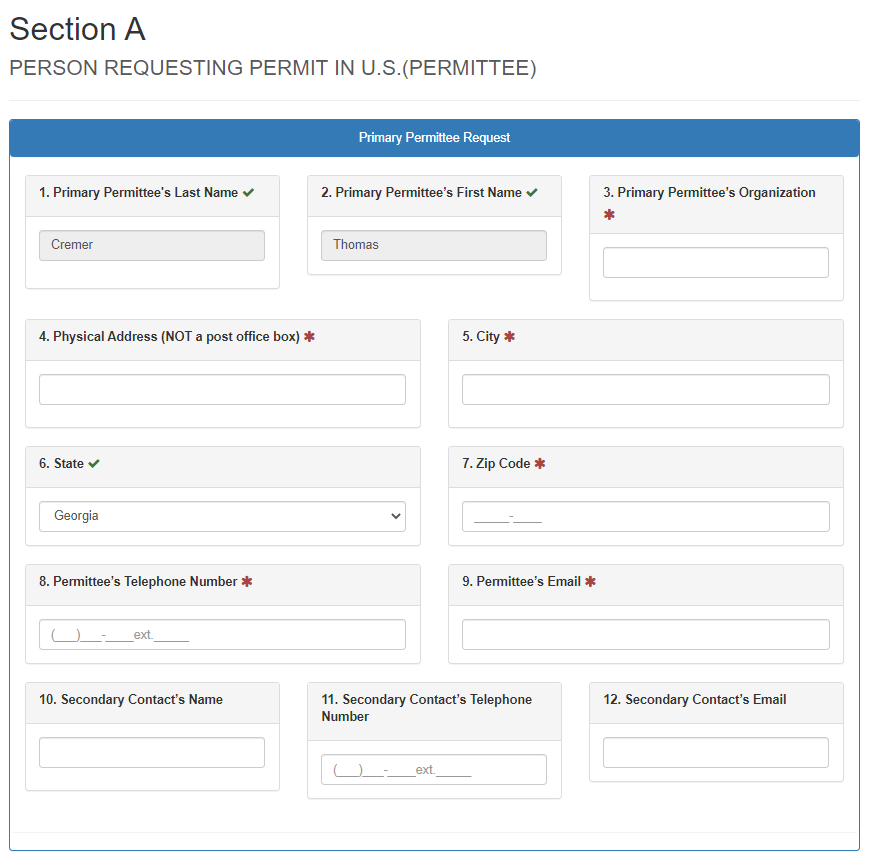Click red asterisk beside City label
This screenshot has width=874, height=865.
pyautogui.click(x=509, y=337)
